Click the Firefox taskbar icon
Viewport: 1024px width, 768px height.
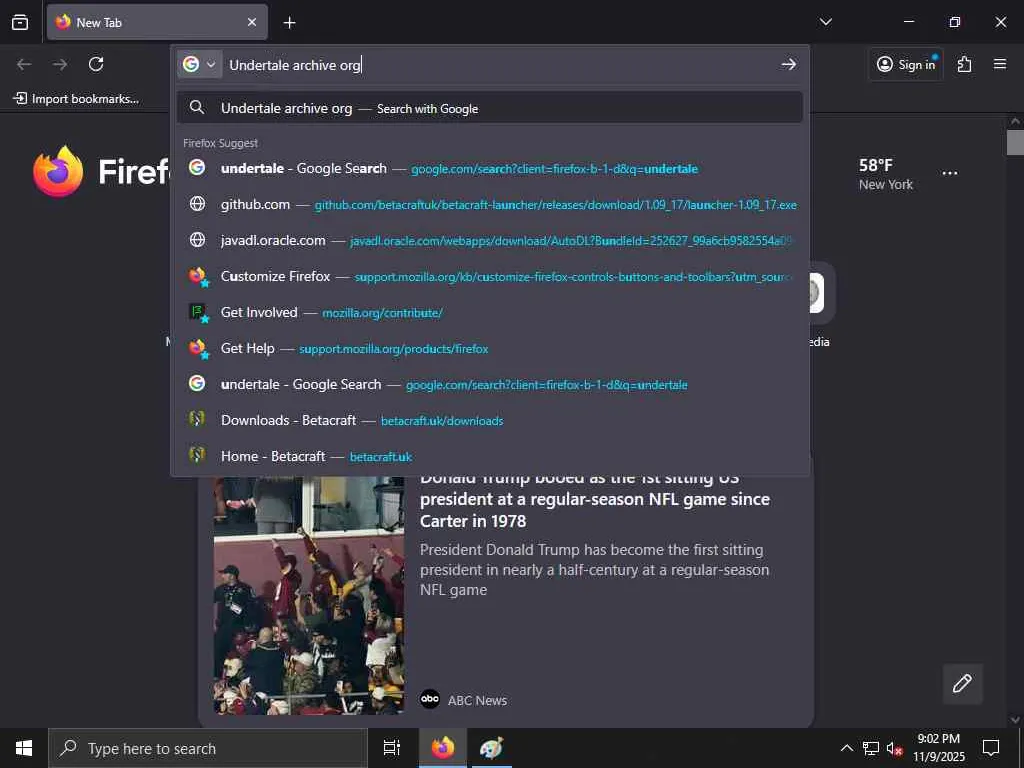coord(442,748)
